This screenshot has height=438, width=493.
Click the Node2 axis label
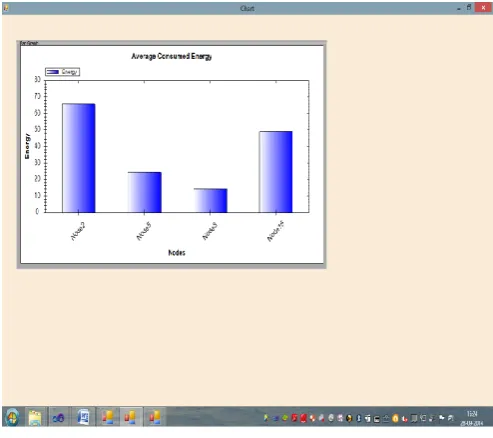click(x=79, y=231)
